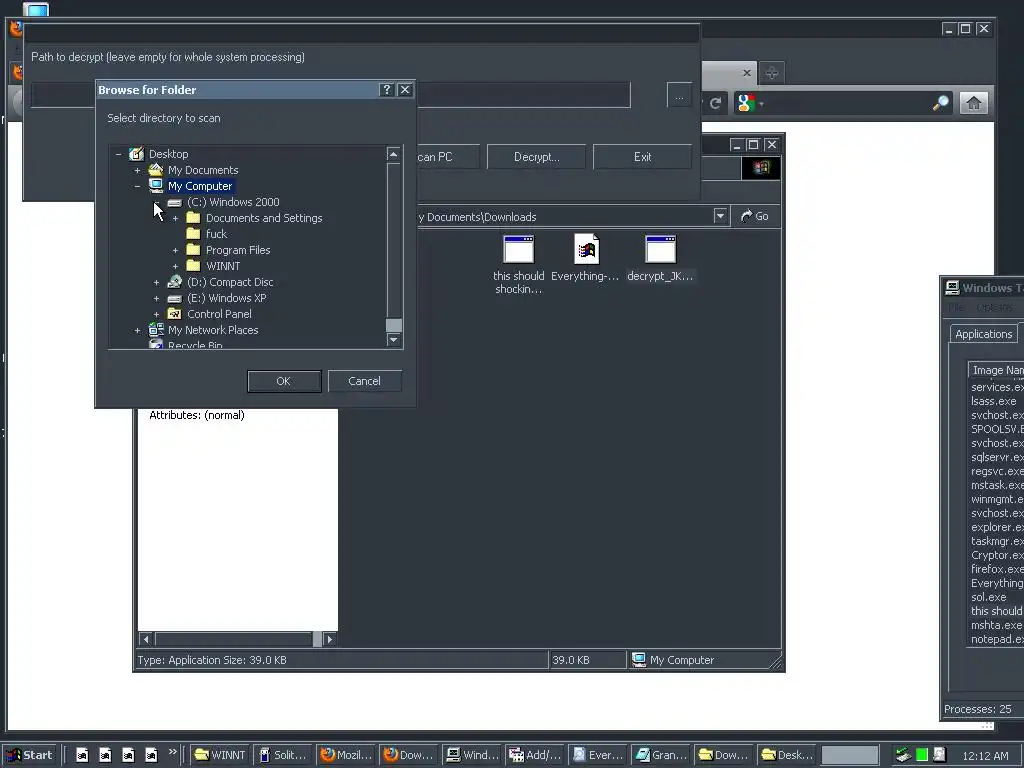The image size is (1024, 768).
Task: Select notepad.exe in the process list
Action: [x=997, y=639]
